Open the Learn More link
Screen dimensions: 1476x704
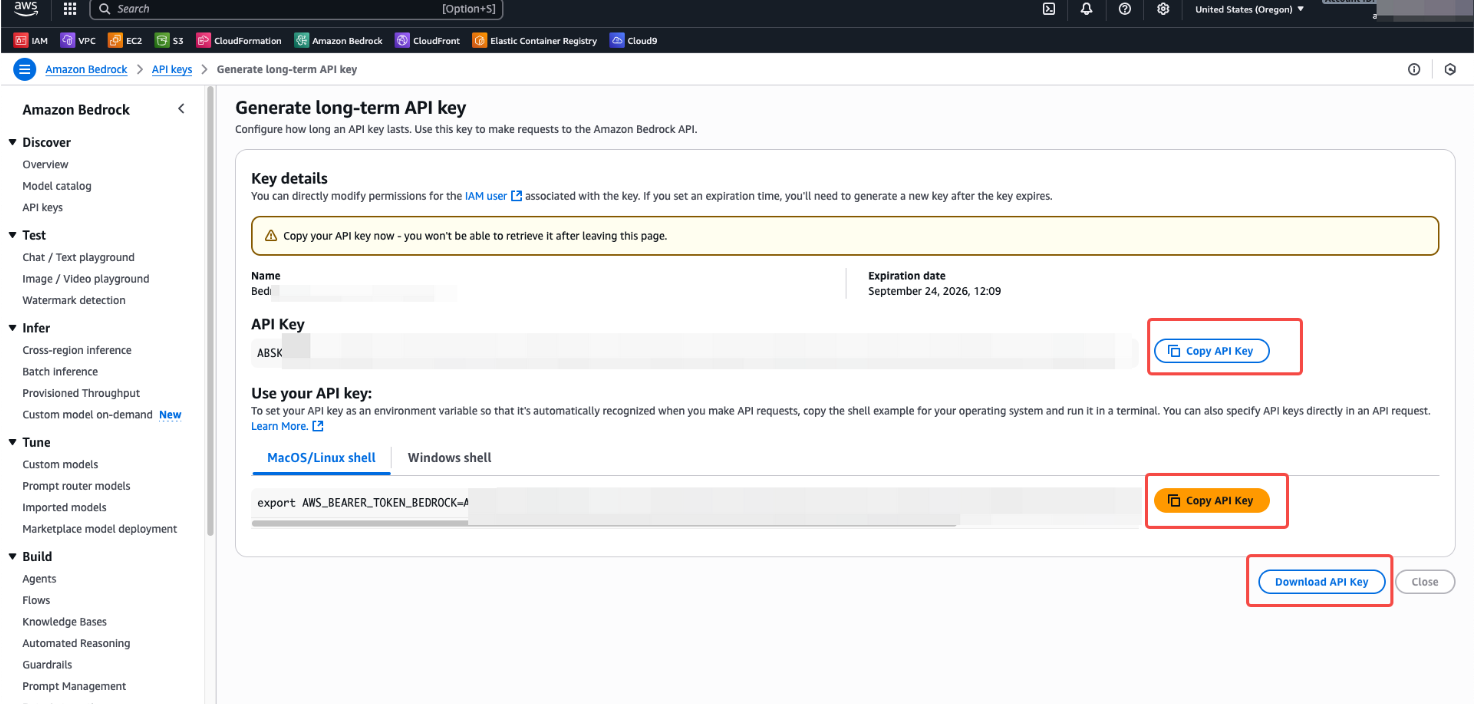(x=287, y=426)
